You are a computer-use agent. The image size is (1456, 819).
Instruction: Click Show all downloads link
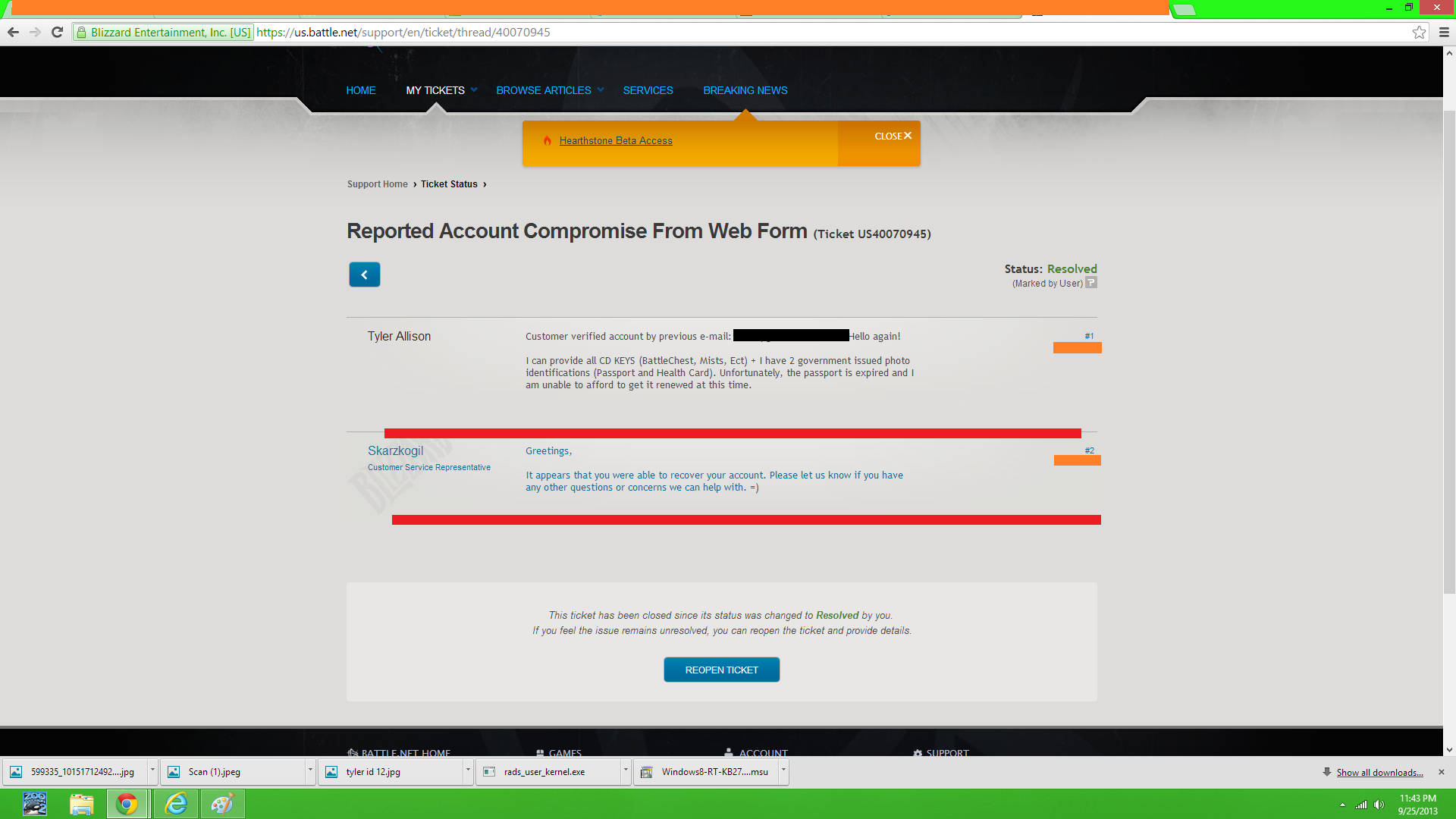pyautogui.click(x=1379, y=773)
